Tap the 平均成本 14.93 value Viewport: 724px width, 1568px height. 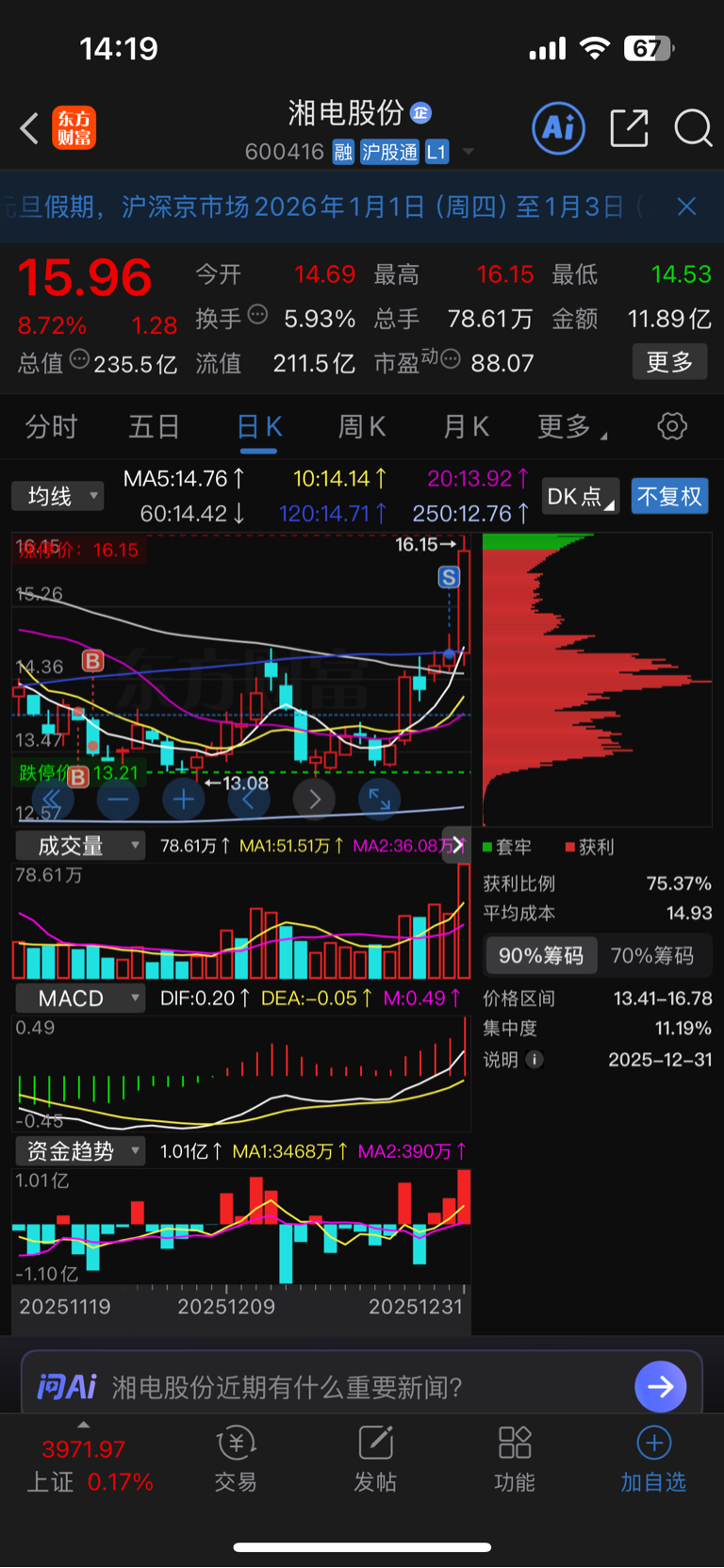[x=689, y=913]
